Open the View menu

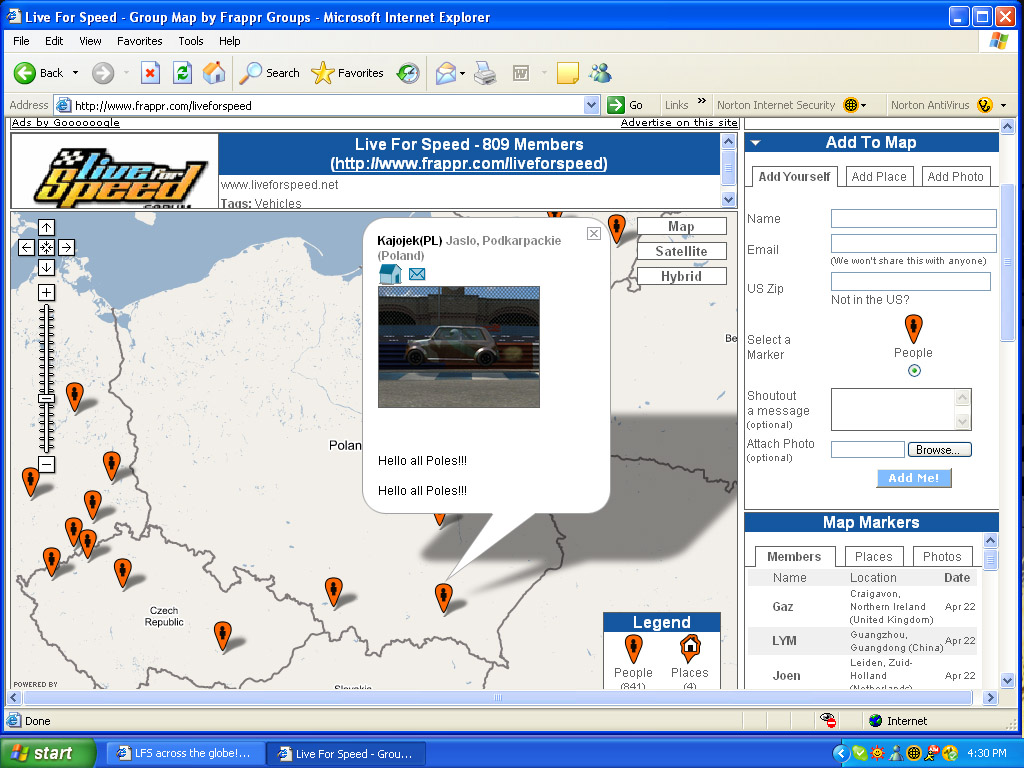point(90,41)
